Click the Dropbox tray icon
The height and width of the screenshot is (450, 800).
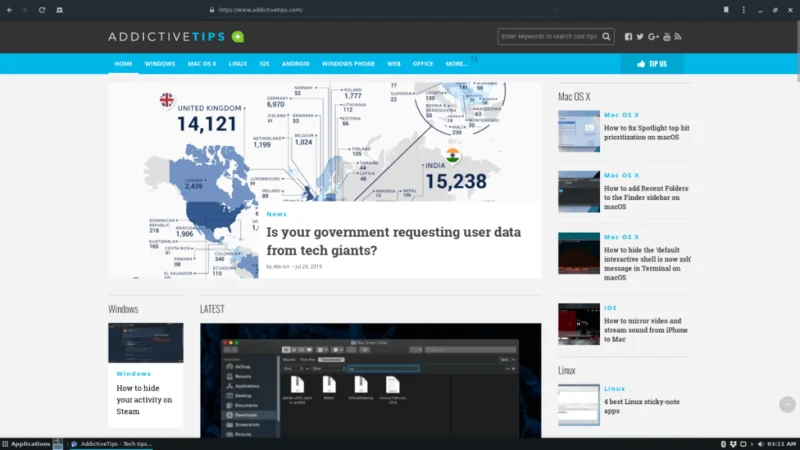[x=733, y=444]
